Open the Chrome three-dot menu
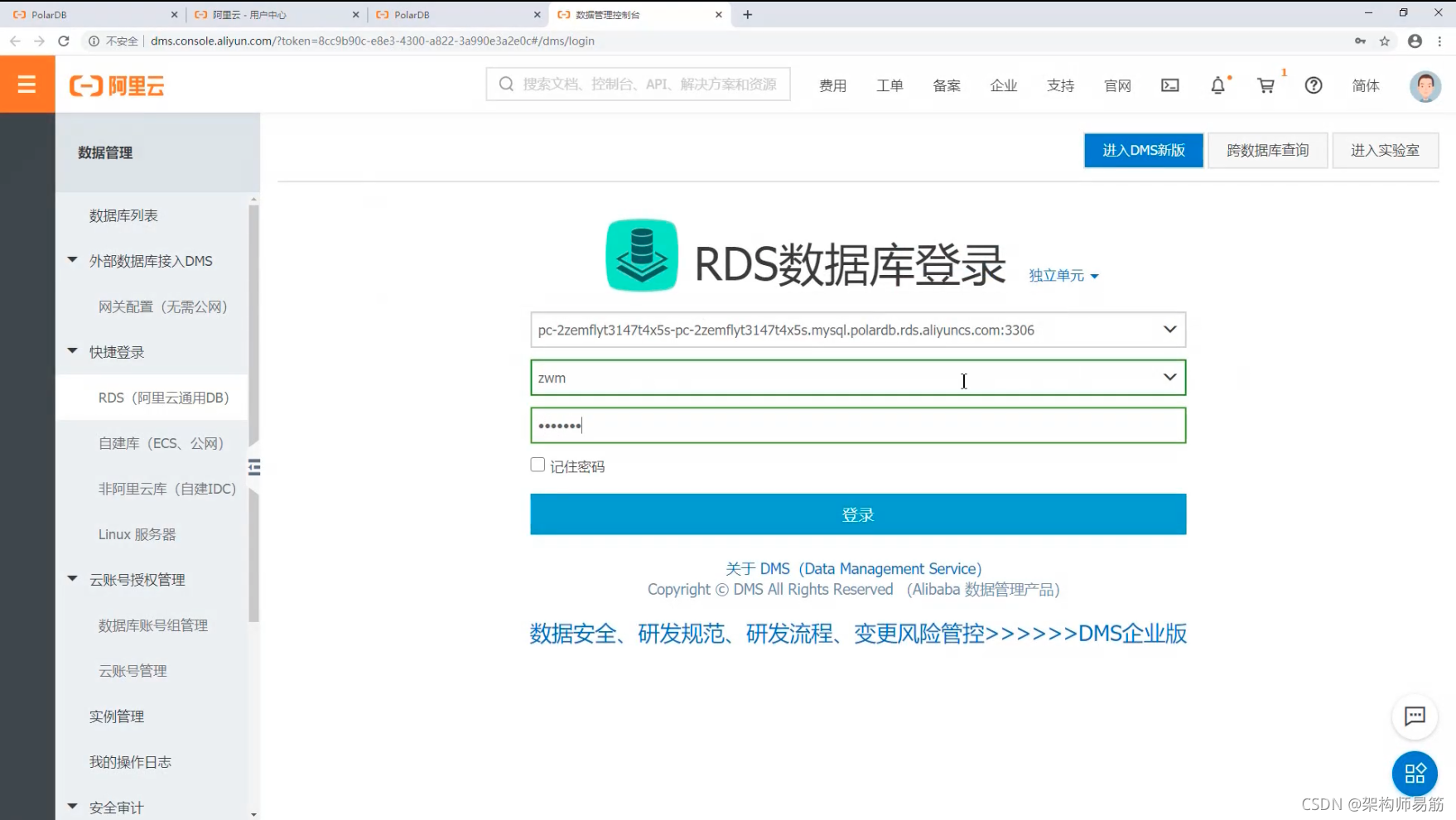 coord(1440,41)
